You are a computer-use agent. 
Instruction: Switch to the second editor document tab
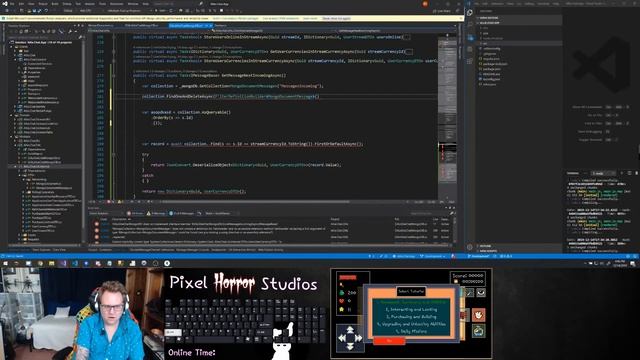click(x=141, y=25)
